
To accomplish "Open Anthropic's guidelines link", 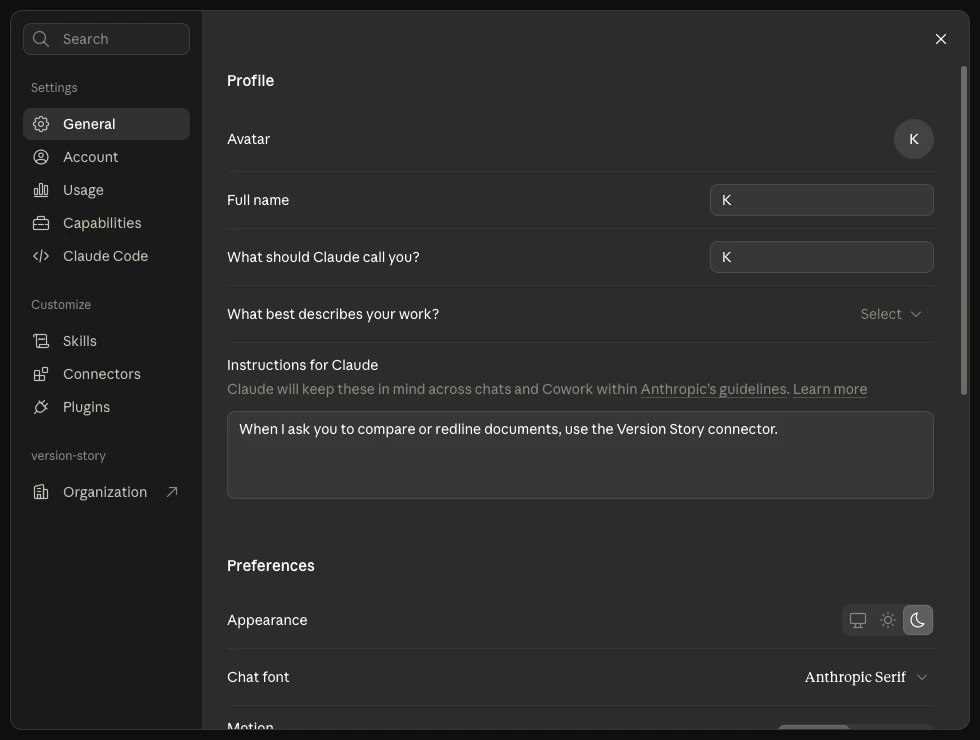I will [714, 389].
